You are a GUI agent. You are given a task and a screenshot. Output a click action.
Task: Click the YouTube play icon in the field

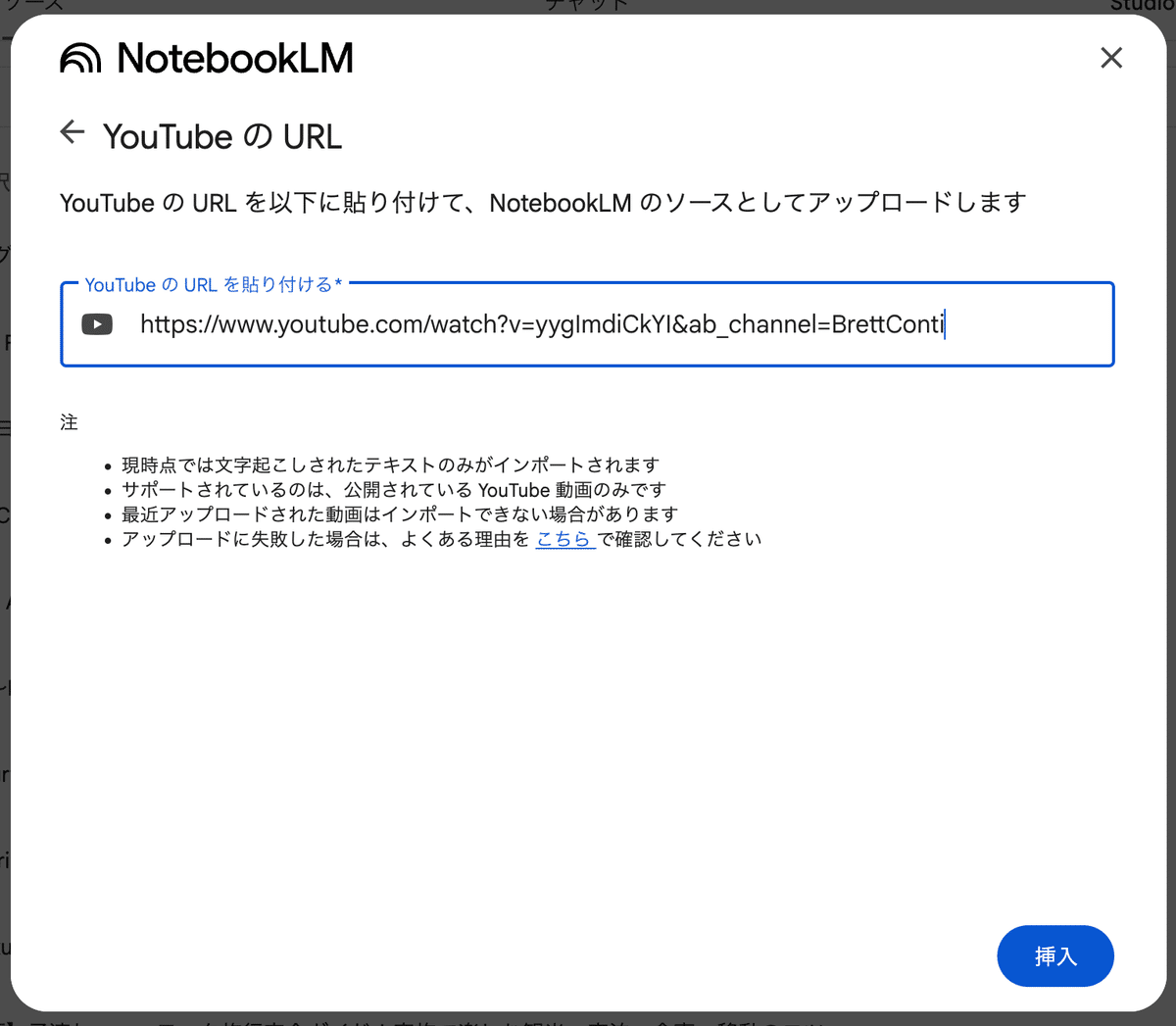click(x=97, y=324)
